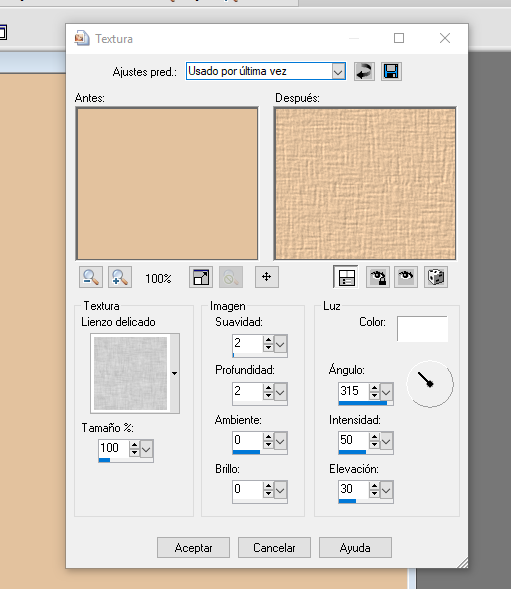Viewport: 511px width, 589px height.
Task: Toggle the show/hide previews panel button
Action: click(346, 277)
